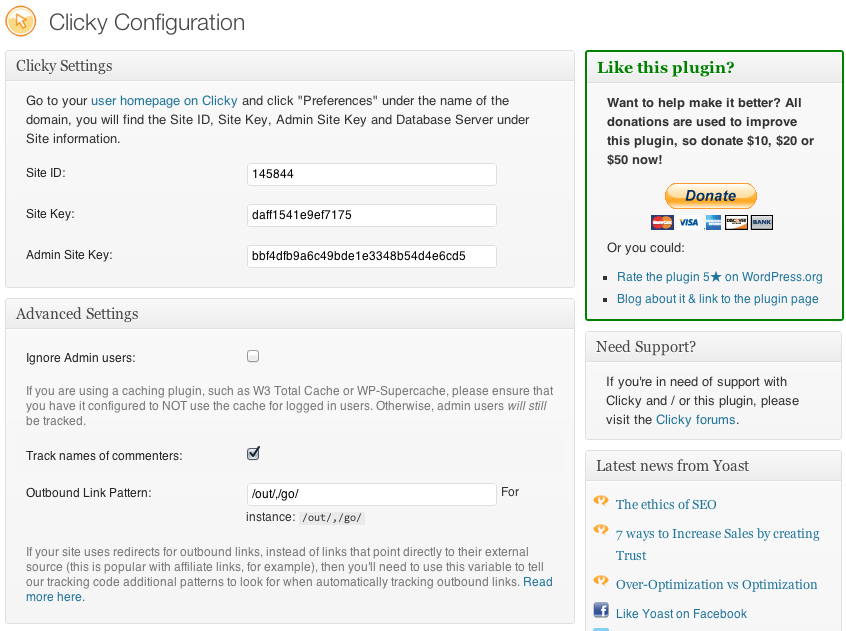Click the Visa card icon
The height and width of the screenshot is (631, 846).
click(x=688, y=222)
